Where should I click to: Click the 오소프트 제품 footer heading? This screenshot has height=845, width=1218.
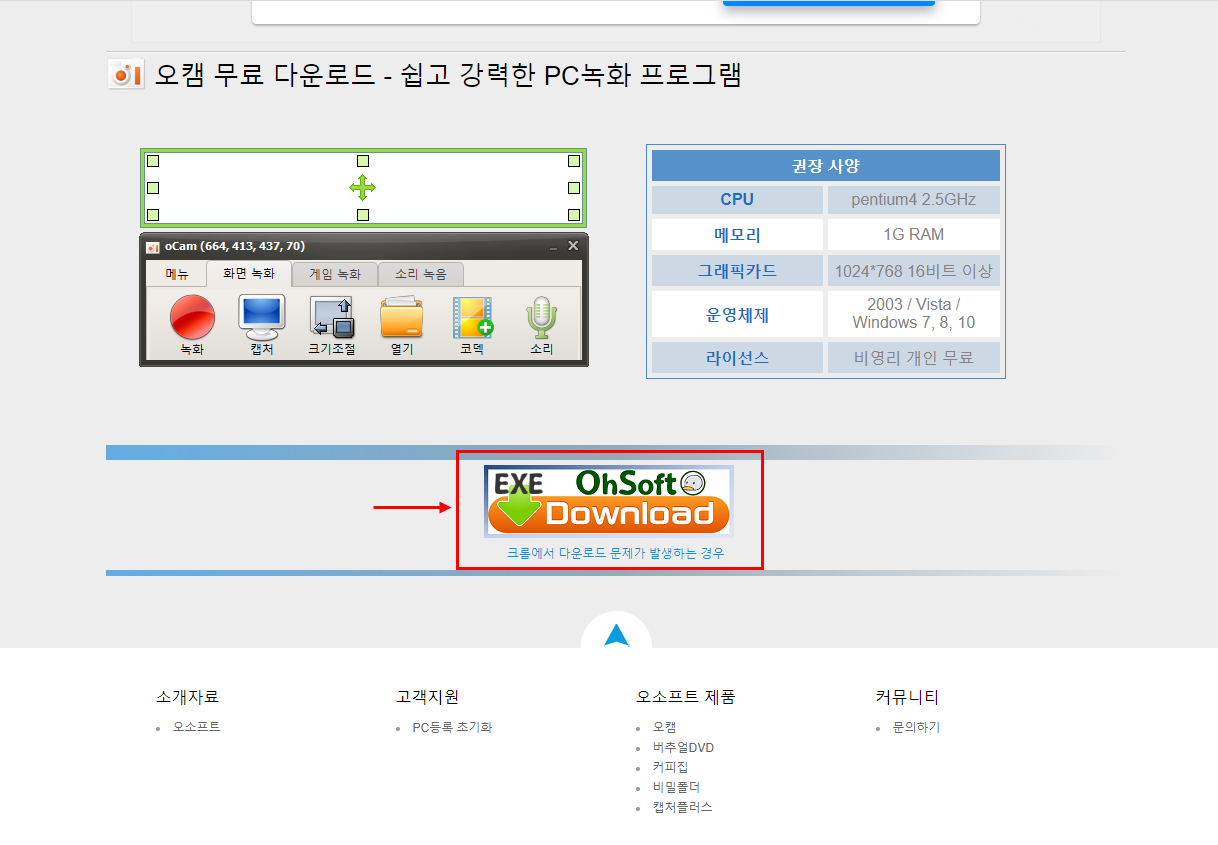pos(686,697)
